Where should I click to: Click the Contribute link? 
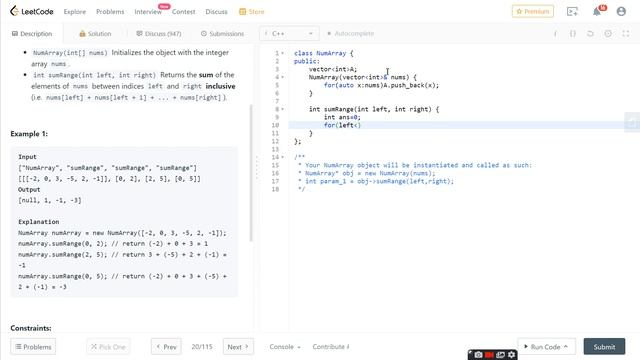331,347
